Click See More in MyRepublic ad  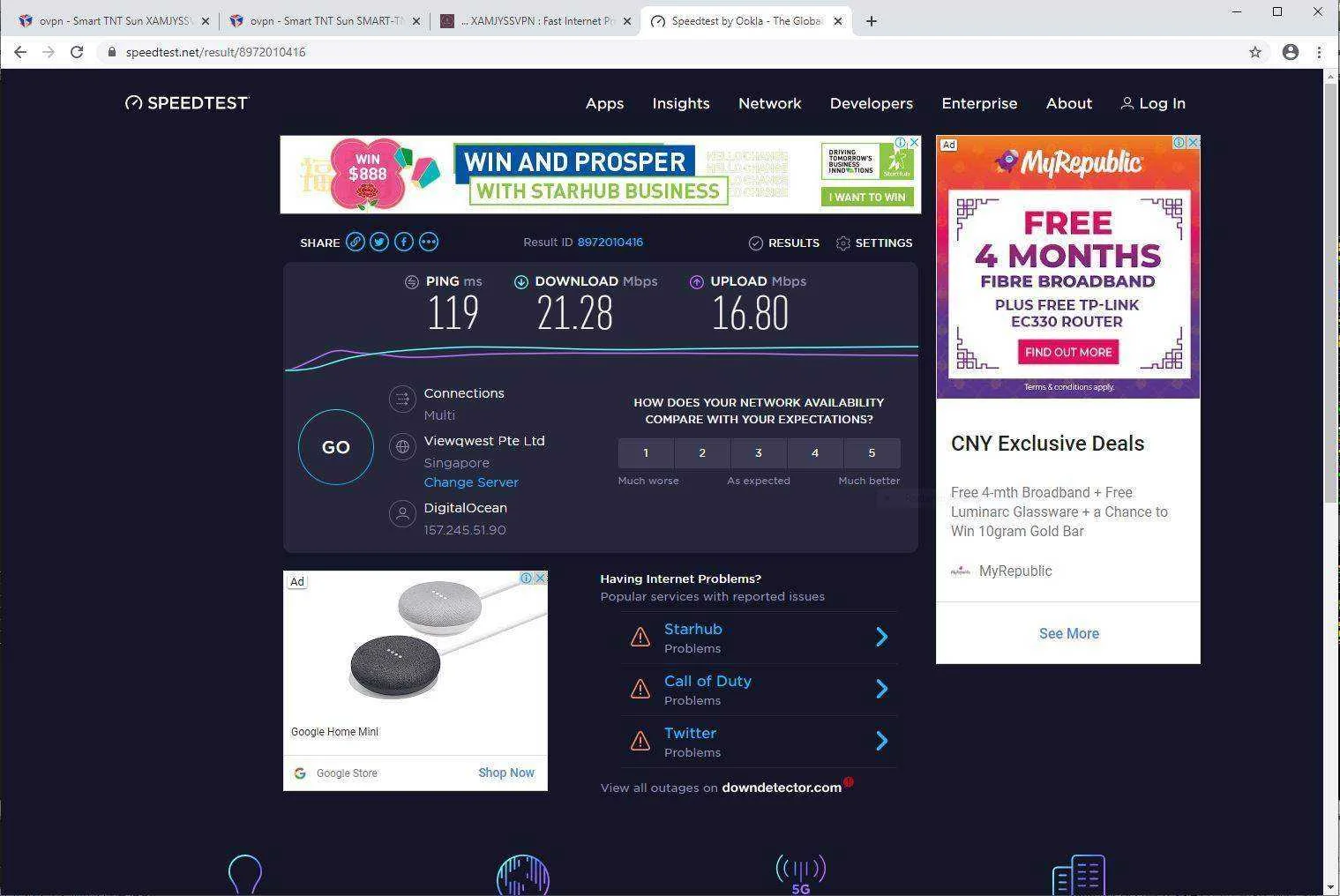[x=1068, y=633]
